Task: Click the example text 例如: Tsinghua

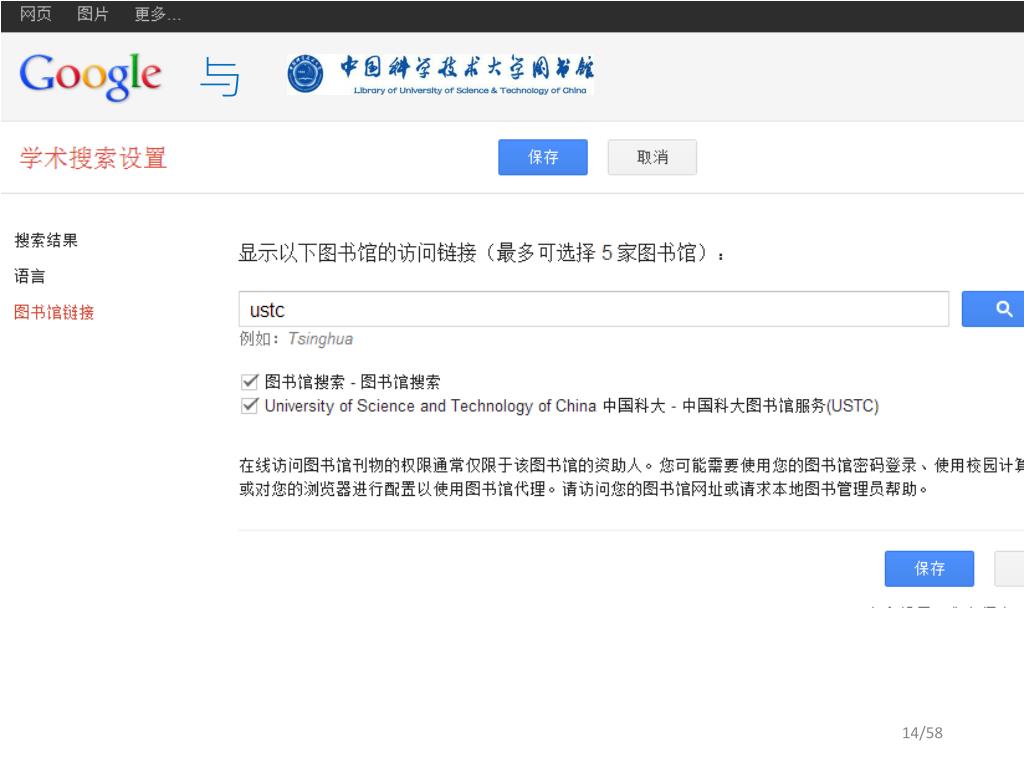Action: tap(296, 339)
